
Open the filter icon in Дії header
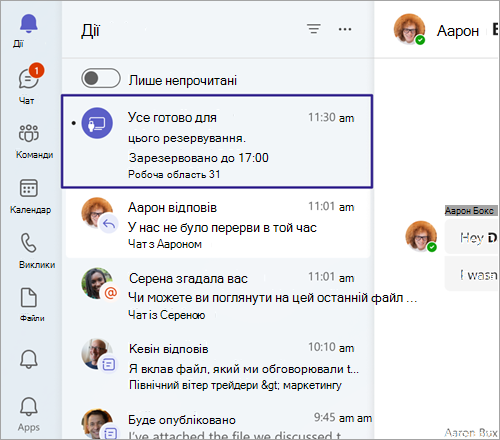[314, 29]
